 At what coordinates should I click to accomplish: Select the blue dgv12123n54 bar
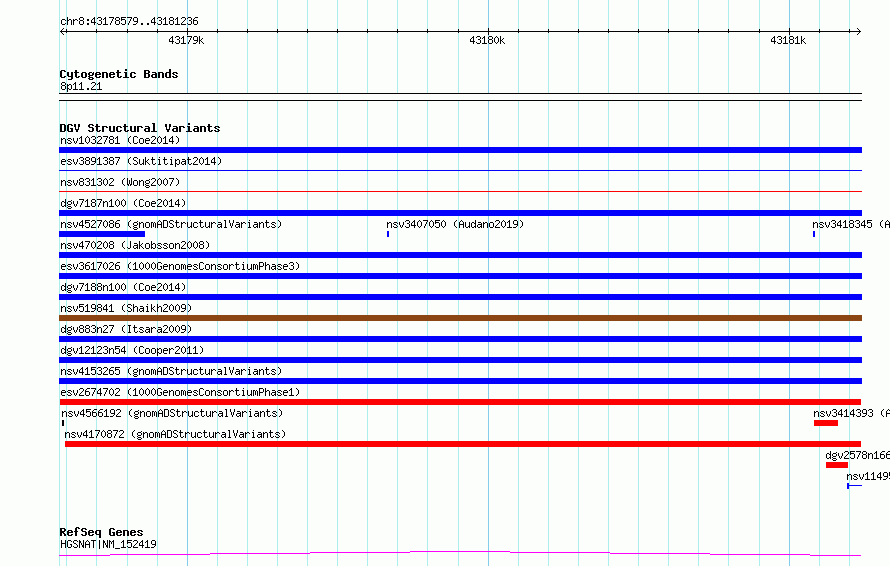(460, 360)
